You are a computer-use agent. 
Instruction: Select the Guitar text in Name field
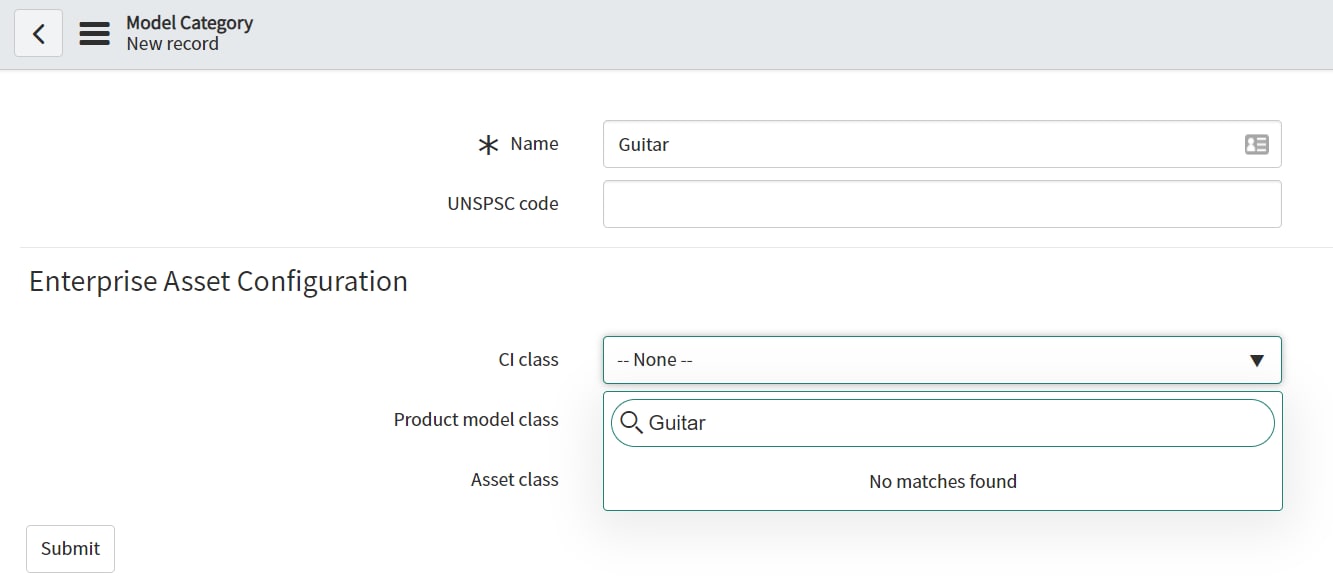[x=642, y=144]
